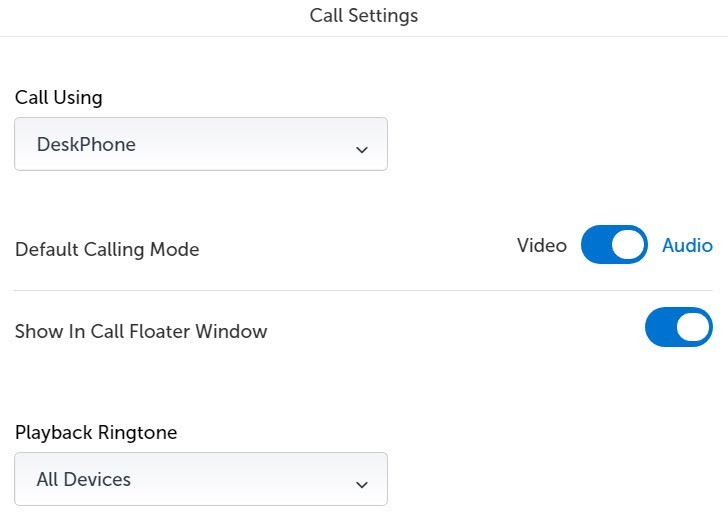Open the Call Using DeskPhone dropdown

(201, 144)
